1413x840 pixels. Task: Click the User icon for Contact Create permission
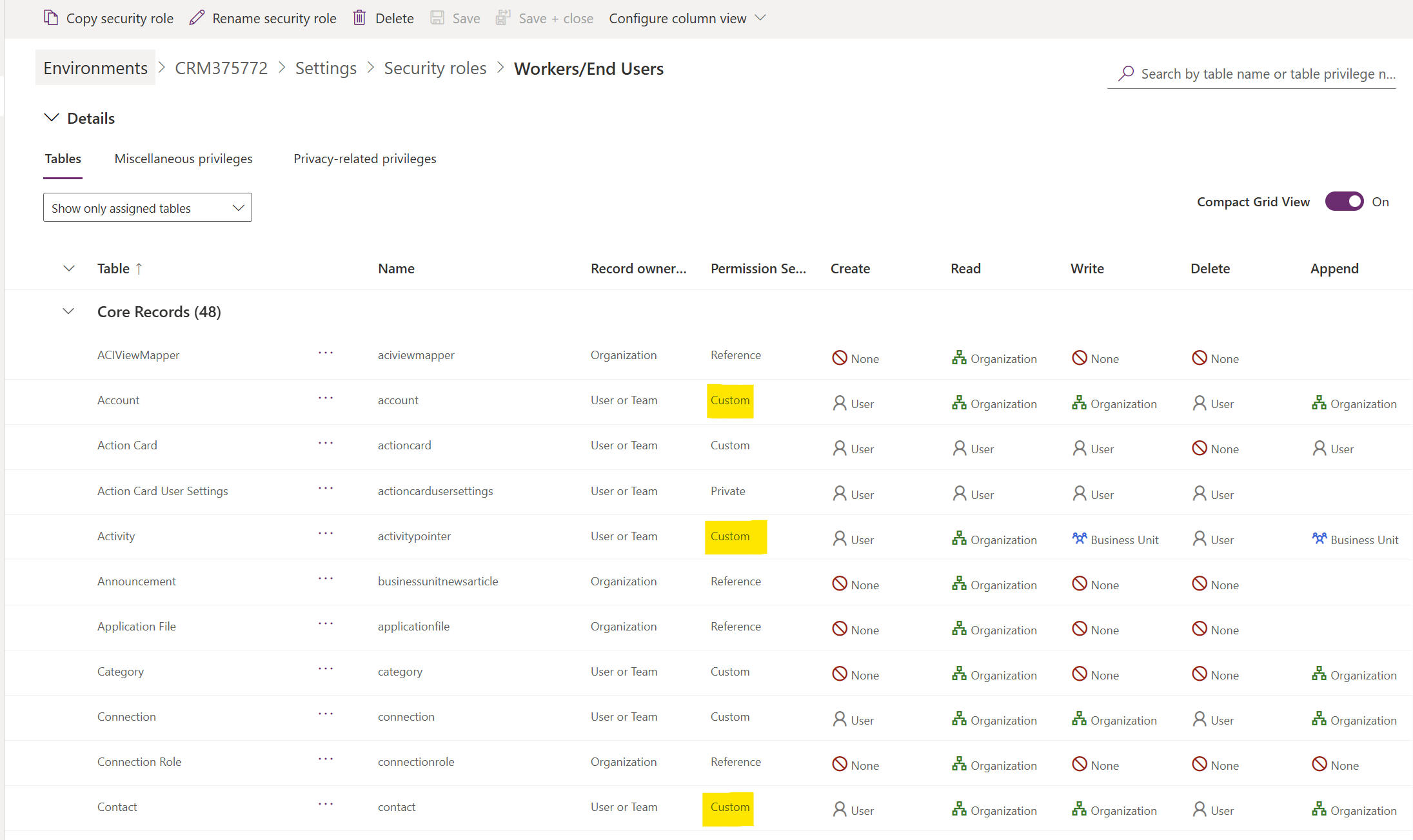[x=840, y=810]
